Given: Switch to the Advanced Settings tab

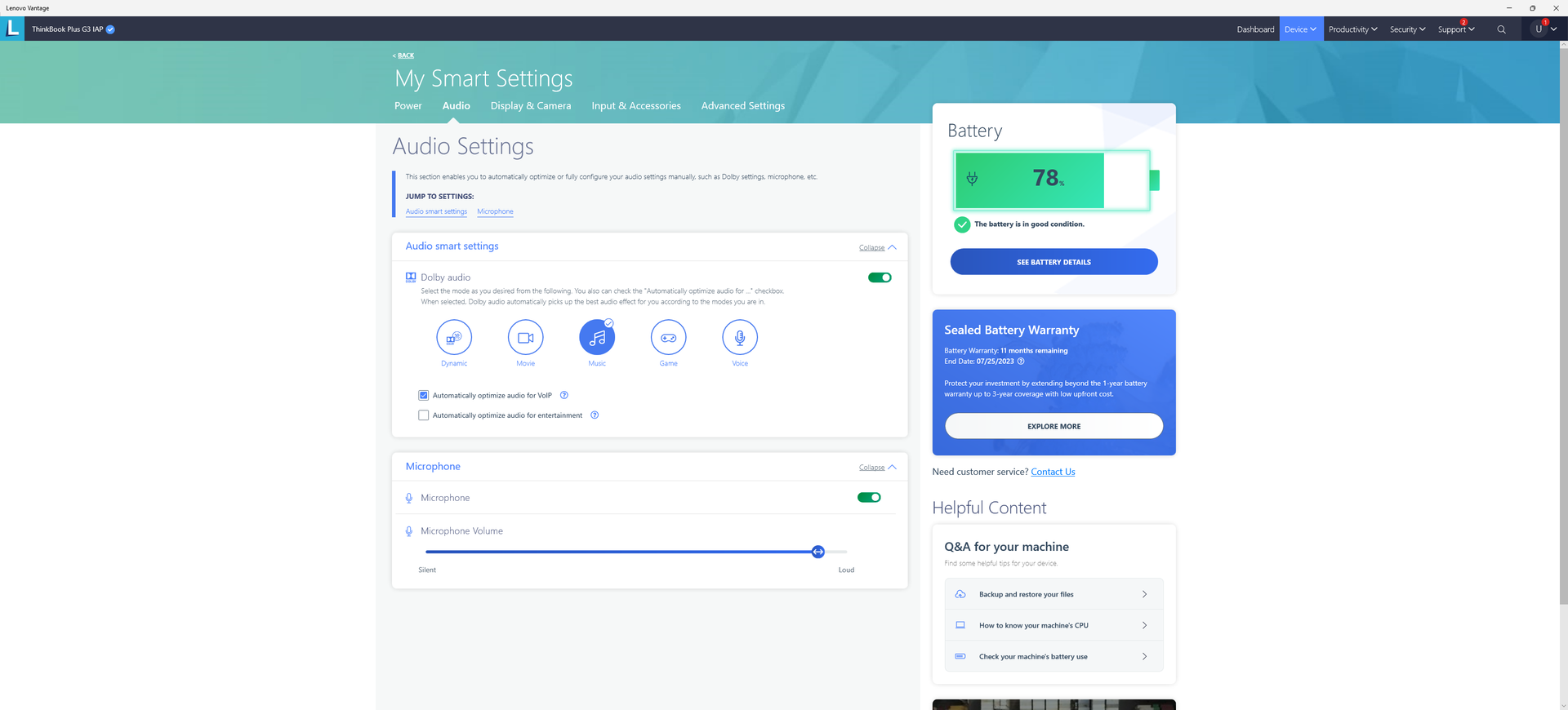Looking at the screenshot, I should (743, 106).
